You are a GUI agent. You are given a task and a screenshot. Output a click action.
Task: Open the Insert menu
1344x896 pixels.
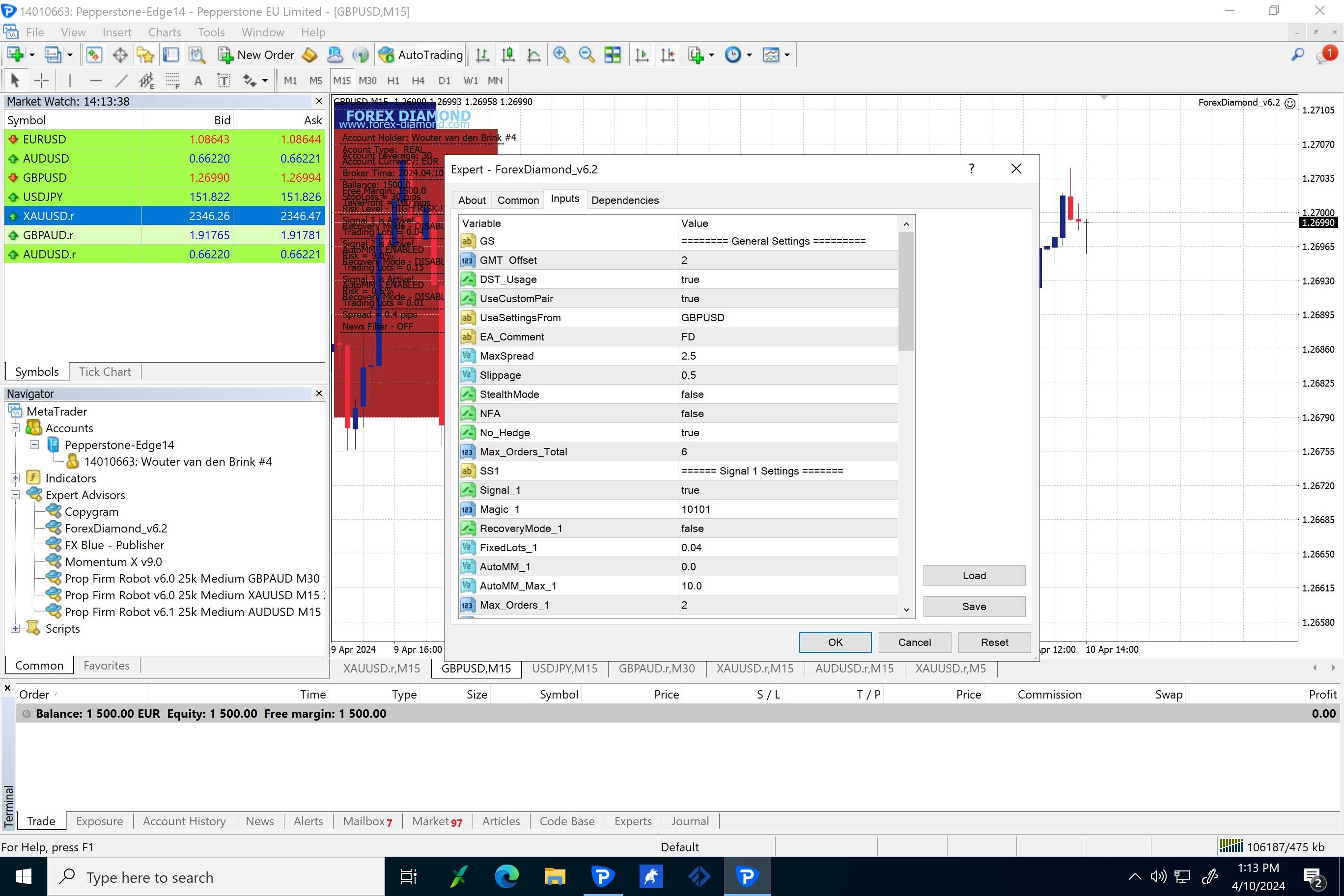[x=117, y=32]
